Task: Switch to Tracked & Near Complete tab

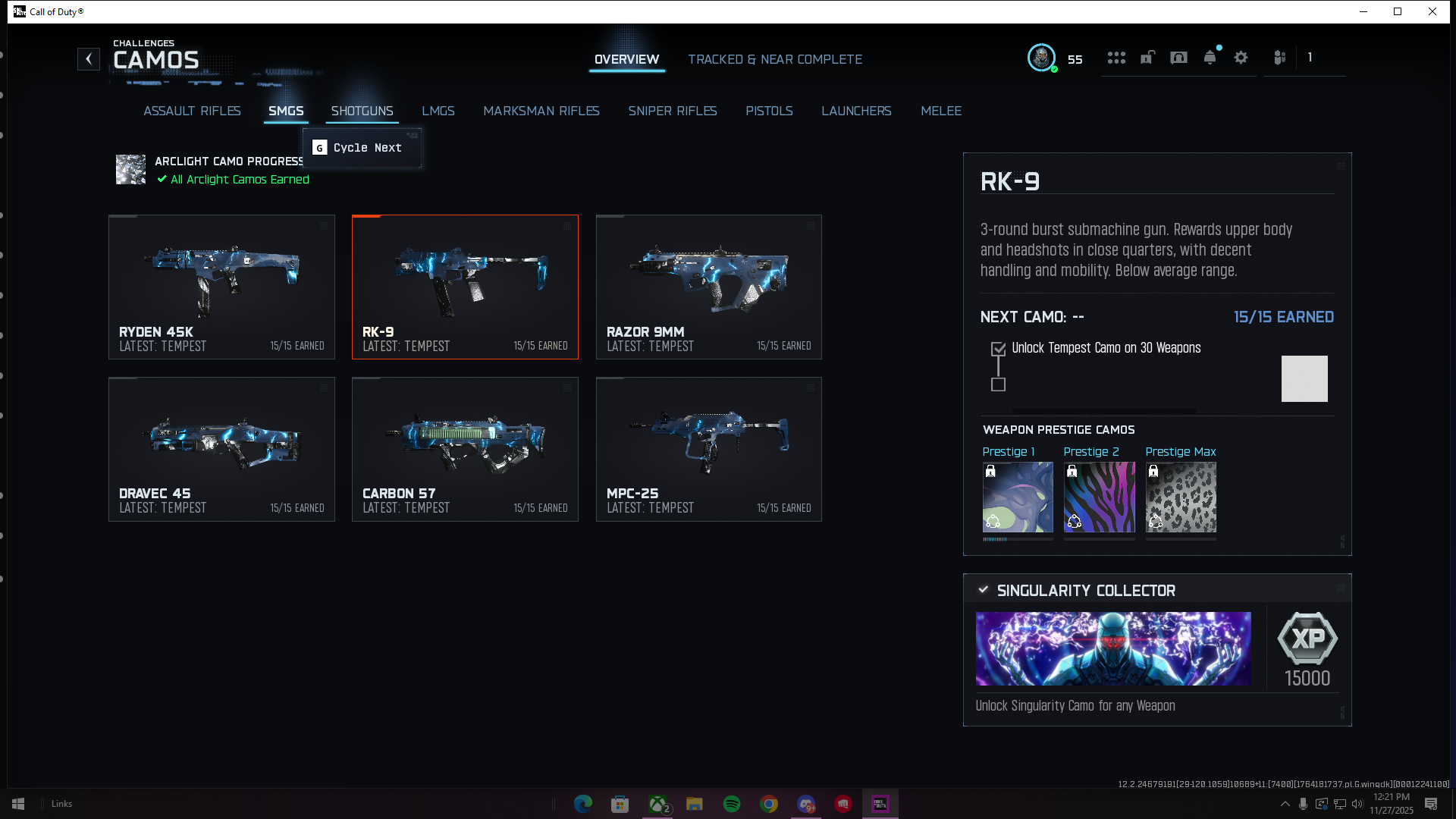Action: pos(775,59)
